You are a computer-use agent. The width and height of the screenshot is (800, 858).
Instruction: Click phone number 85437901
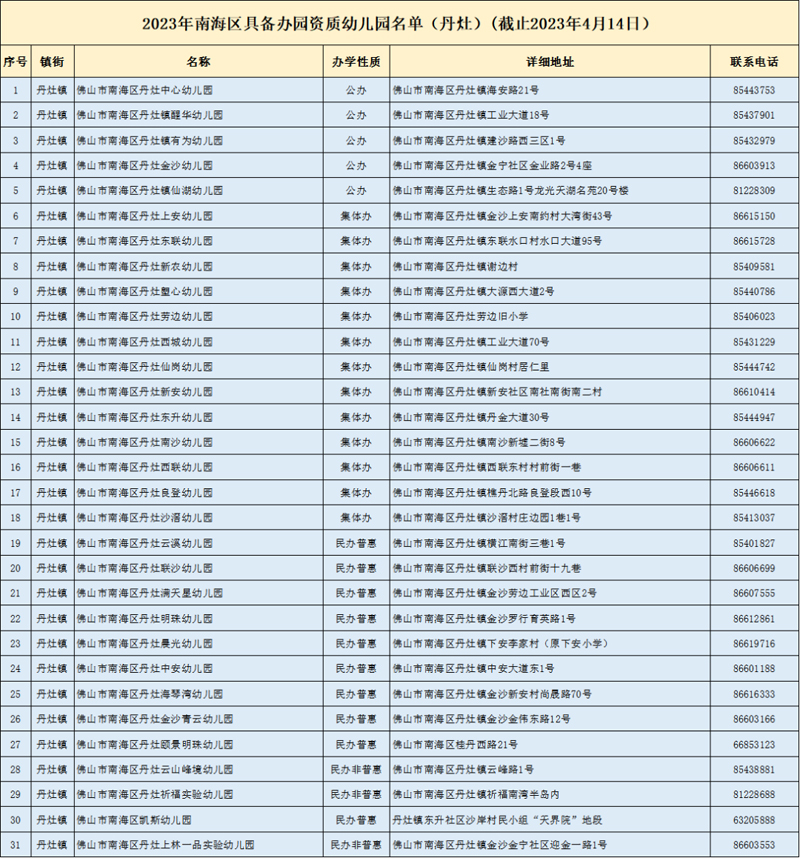[754, 115]
